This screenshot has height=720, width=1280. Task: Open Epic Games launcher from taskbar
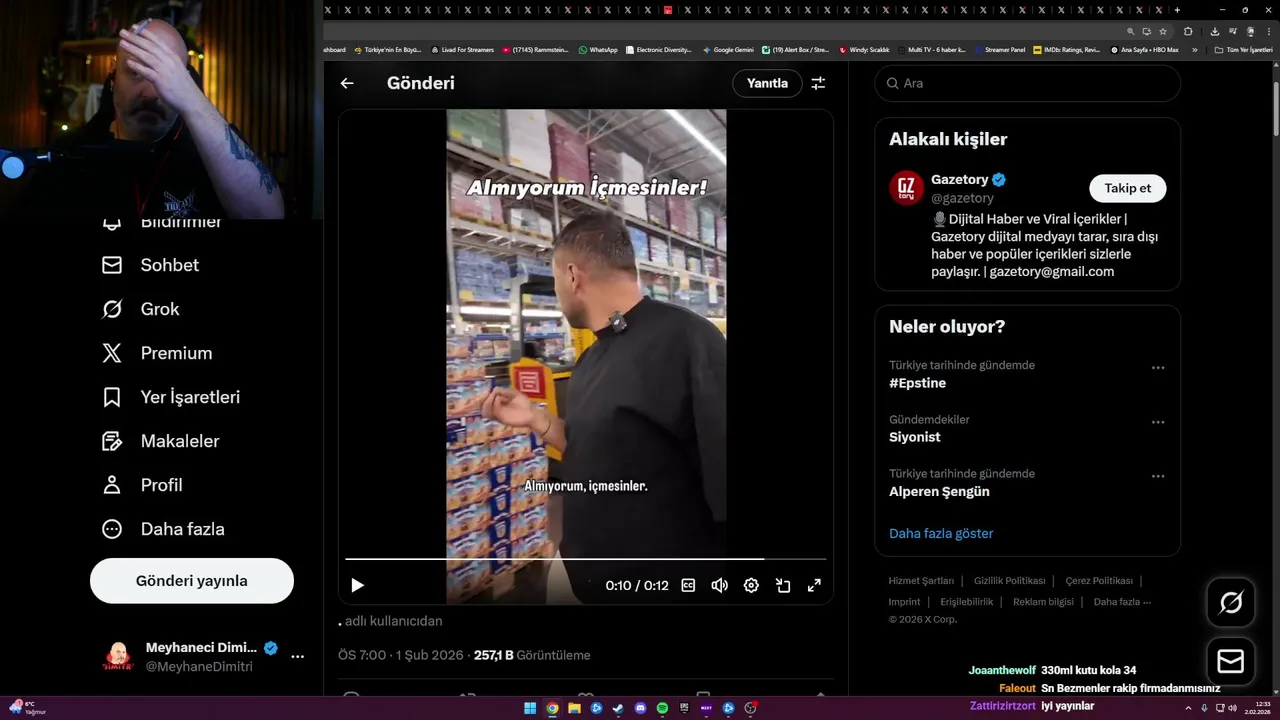(x=685, y=709)
